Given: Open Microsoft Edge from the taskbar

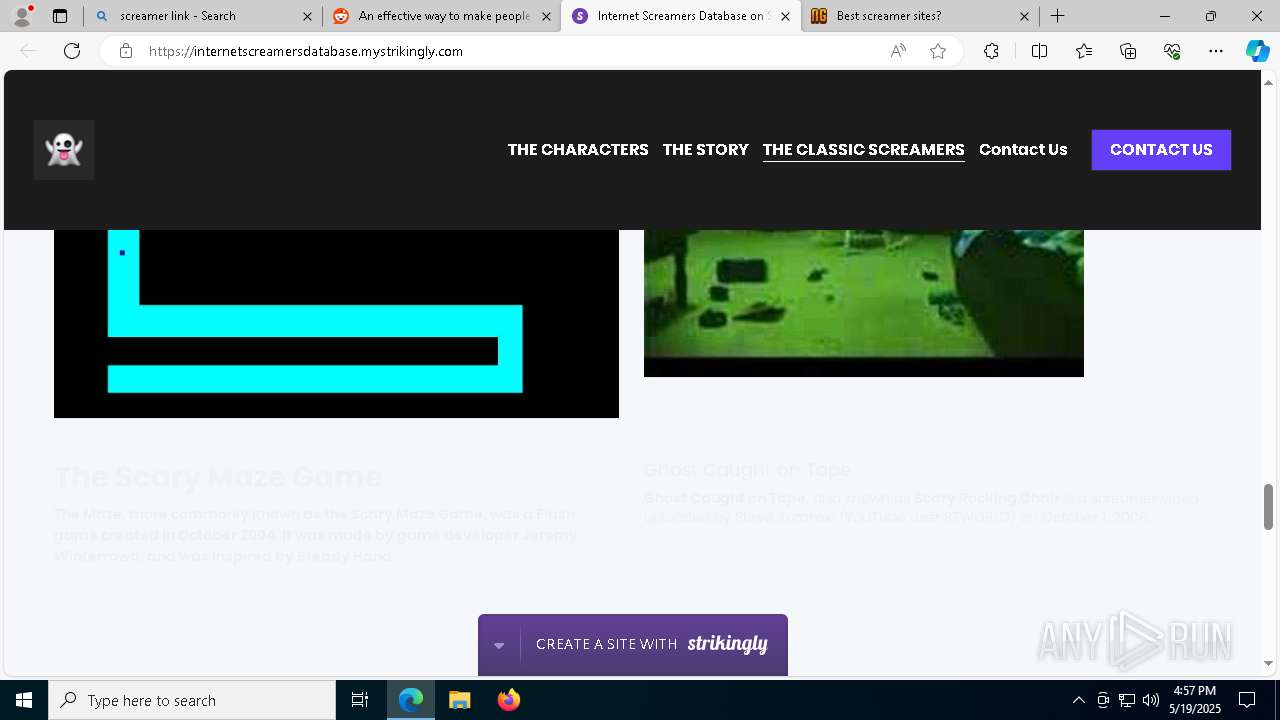Looking at the screenshot, I should tap(411, 700).
